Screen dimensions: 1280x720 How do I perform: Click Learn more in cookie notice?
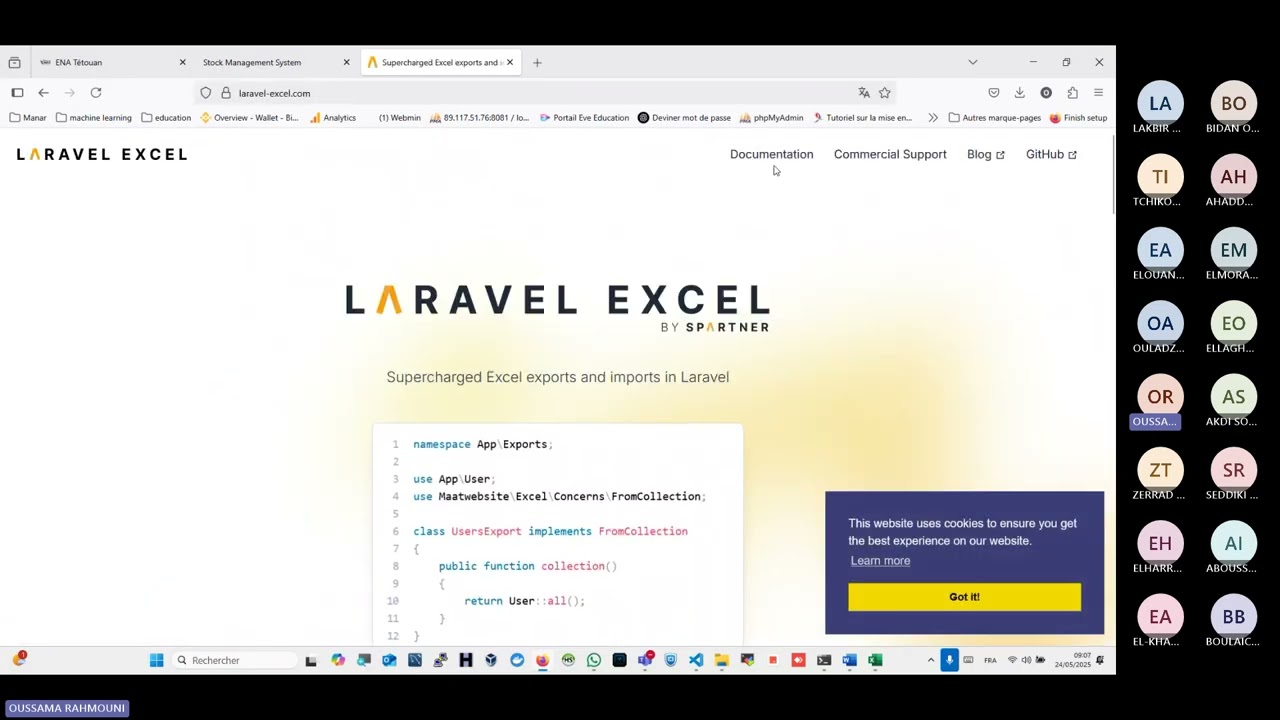880,560
